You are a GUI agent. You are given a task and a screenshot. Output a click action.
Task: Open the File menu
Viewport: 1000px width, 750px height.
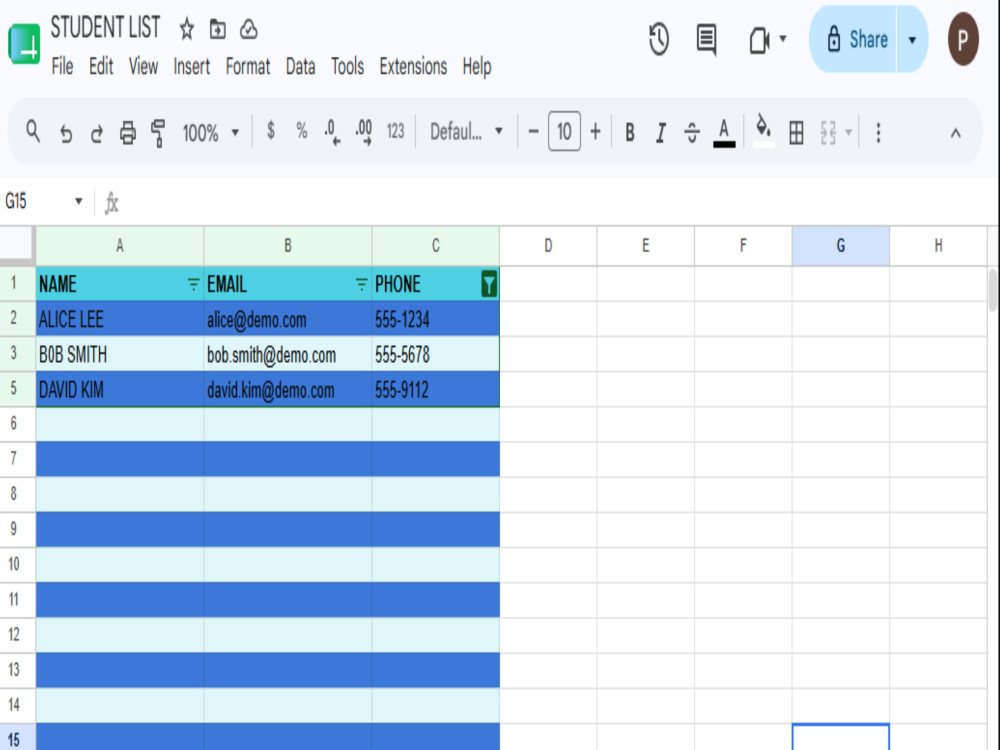pyautogui.click(x=62, y=66)
